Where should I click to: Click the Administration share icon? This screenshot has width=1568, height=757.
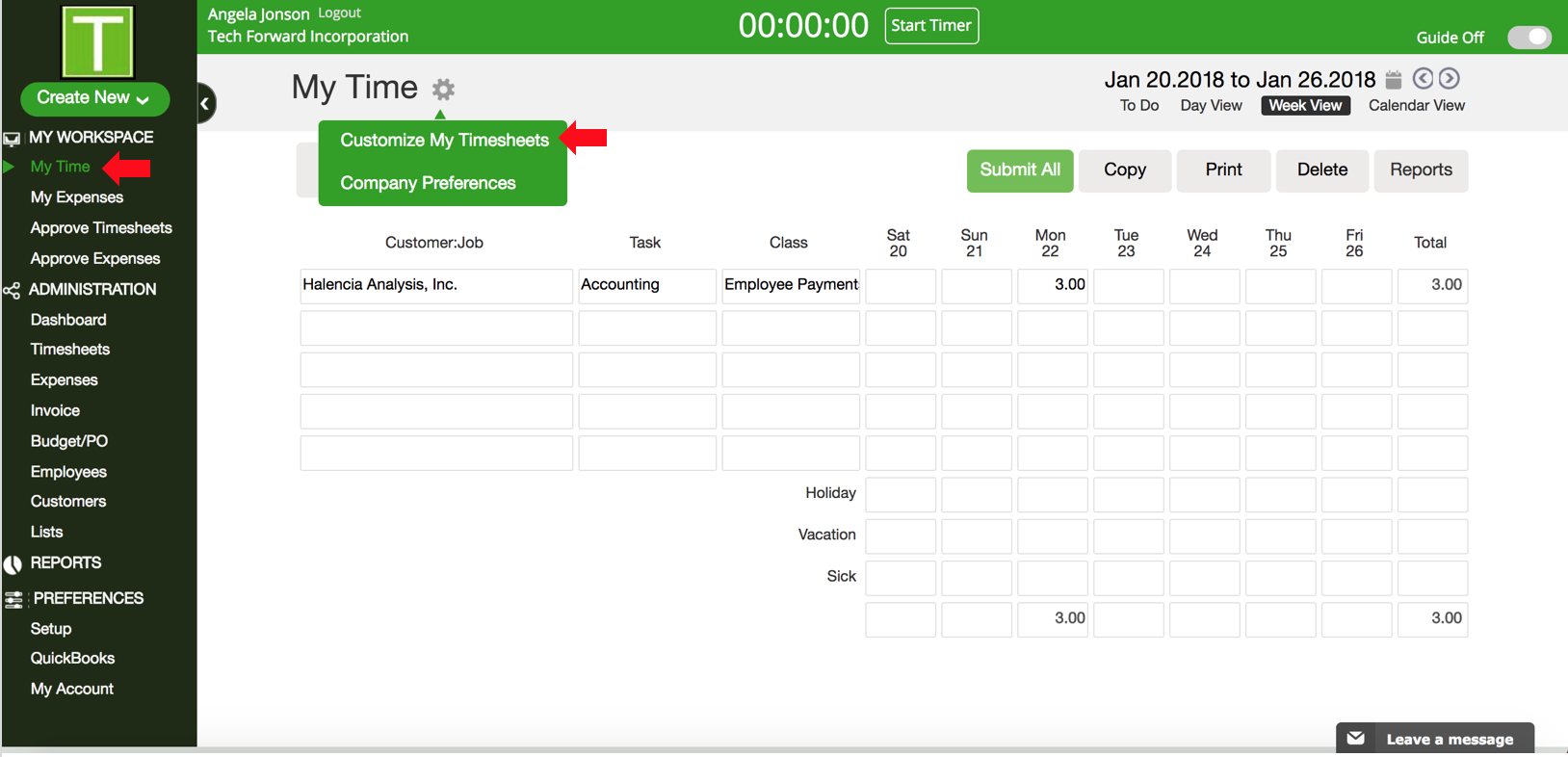pyautogui.click(x=12, y=290)
